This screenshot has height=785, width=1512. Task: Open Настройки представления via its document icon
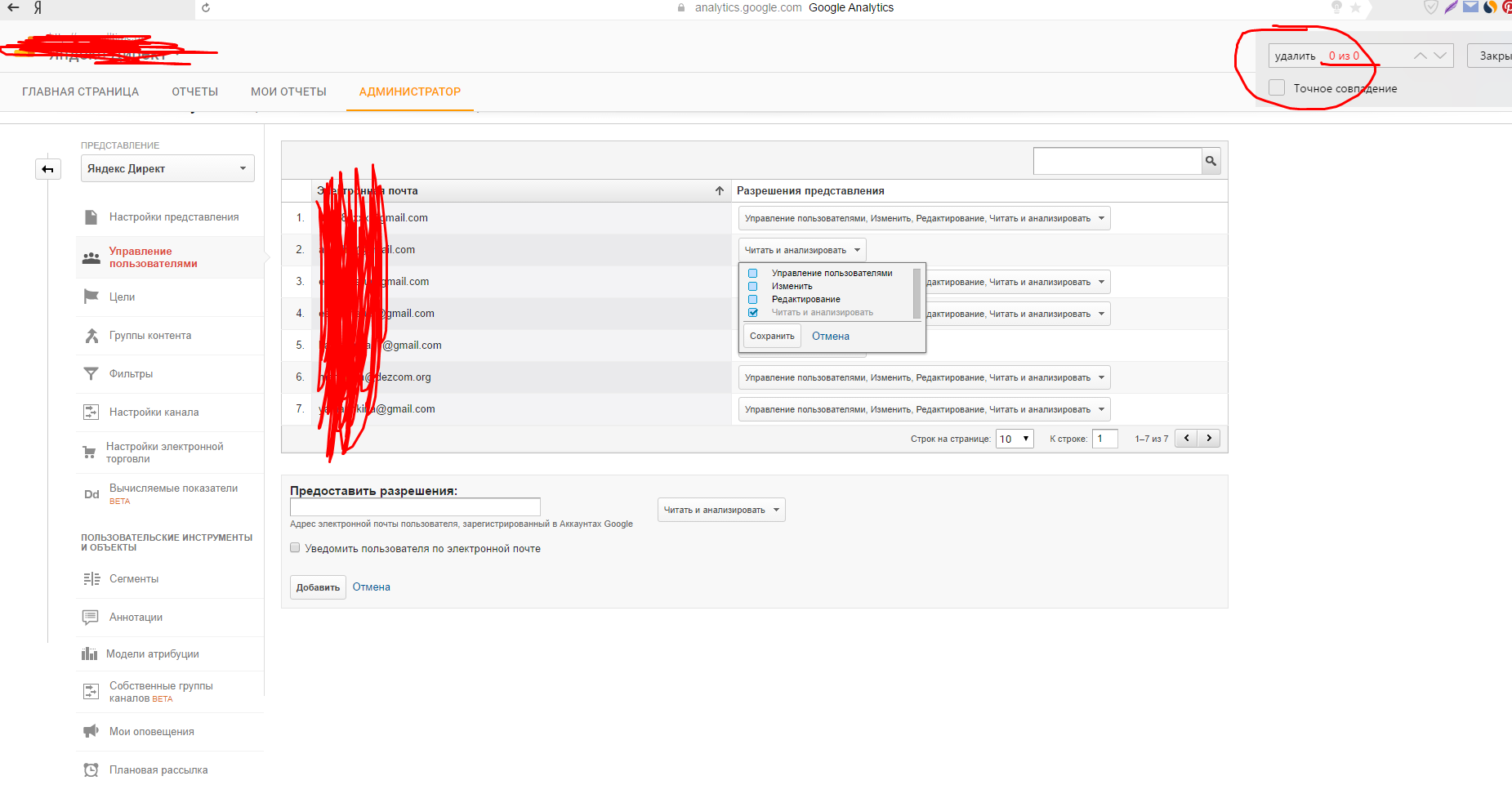91,217
